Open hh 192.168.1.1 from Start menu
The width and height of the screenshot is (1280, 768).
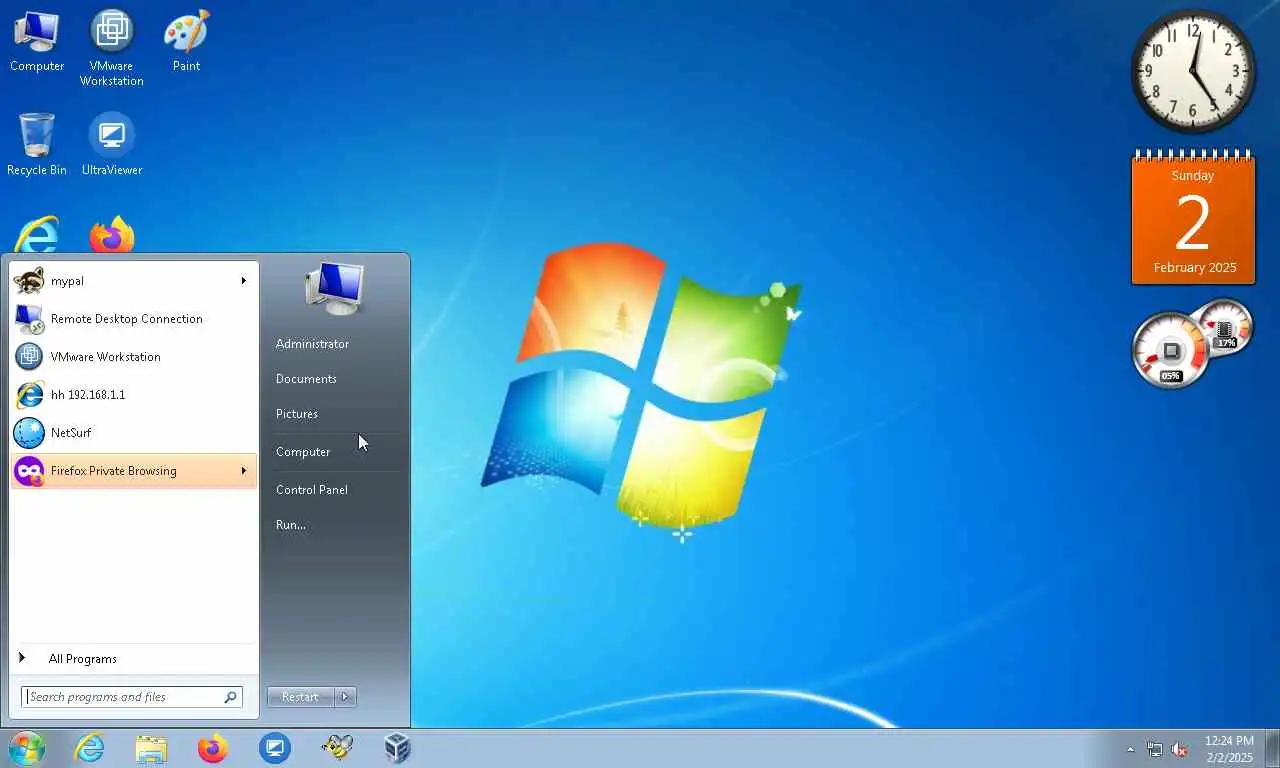tap(134, 395)
